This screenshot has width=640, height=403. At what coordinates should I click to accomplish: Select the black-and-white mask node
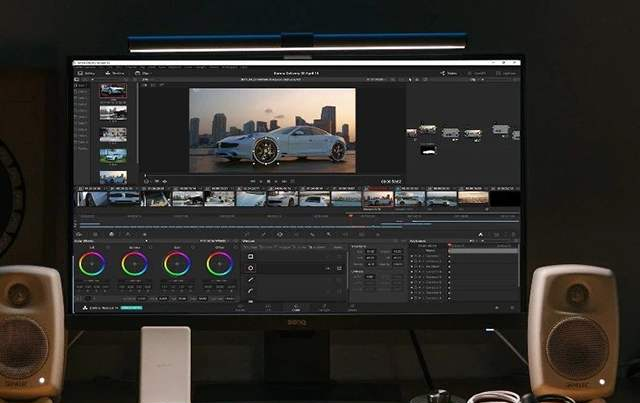(x=429, y=150)
